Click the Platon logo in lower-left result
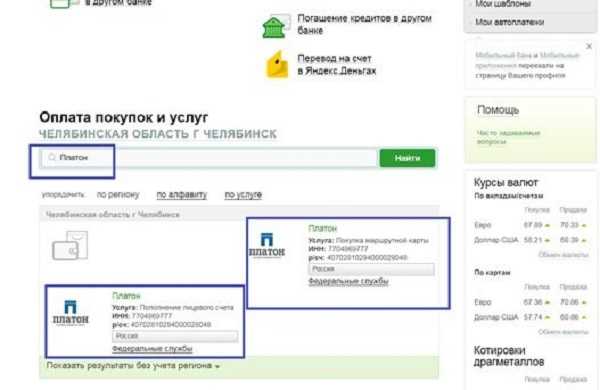Screen dimensions: 600x390 [x=70, y=312]
